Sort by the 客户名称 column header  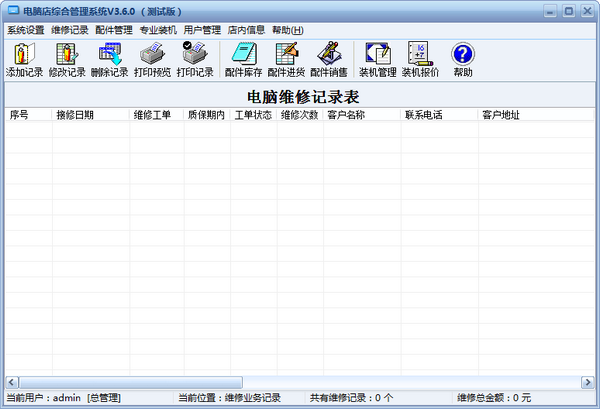tap(362, 115)
